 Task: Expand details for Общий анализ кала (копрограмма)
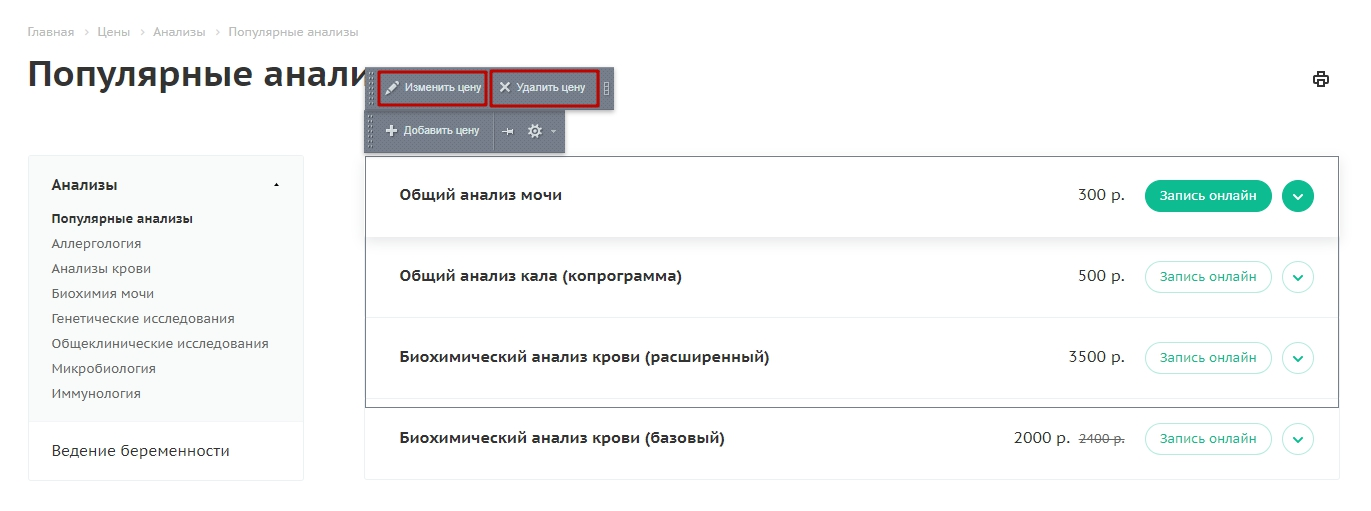(1297, 277)
